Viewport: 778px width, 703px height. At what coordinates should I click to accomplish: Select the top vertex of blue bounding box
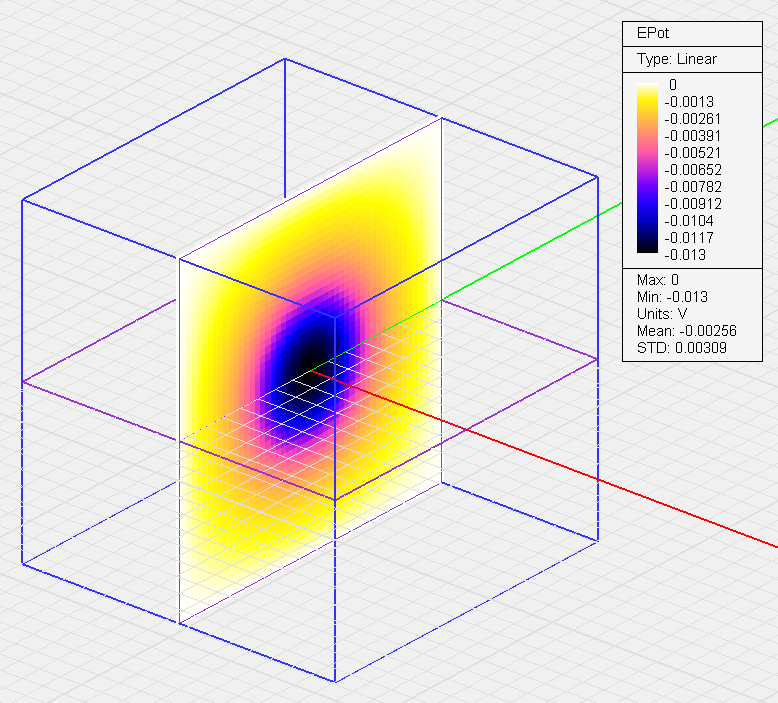[285, 59]
